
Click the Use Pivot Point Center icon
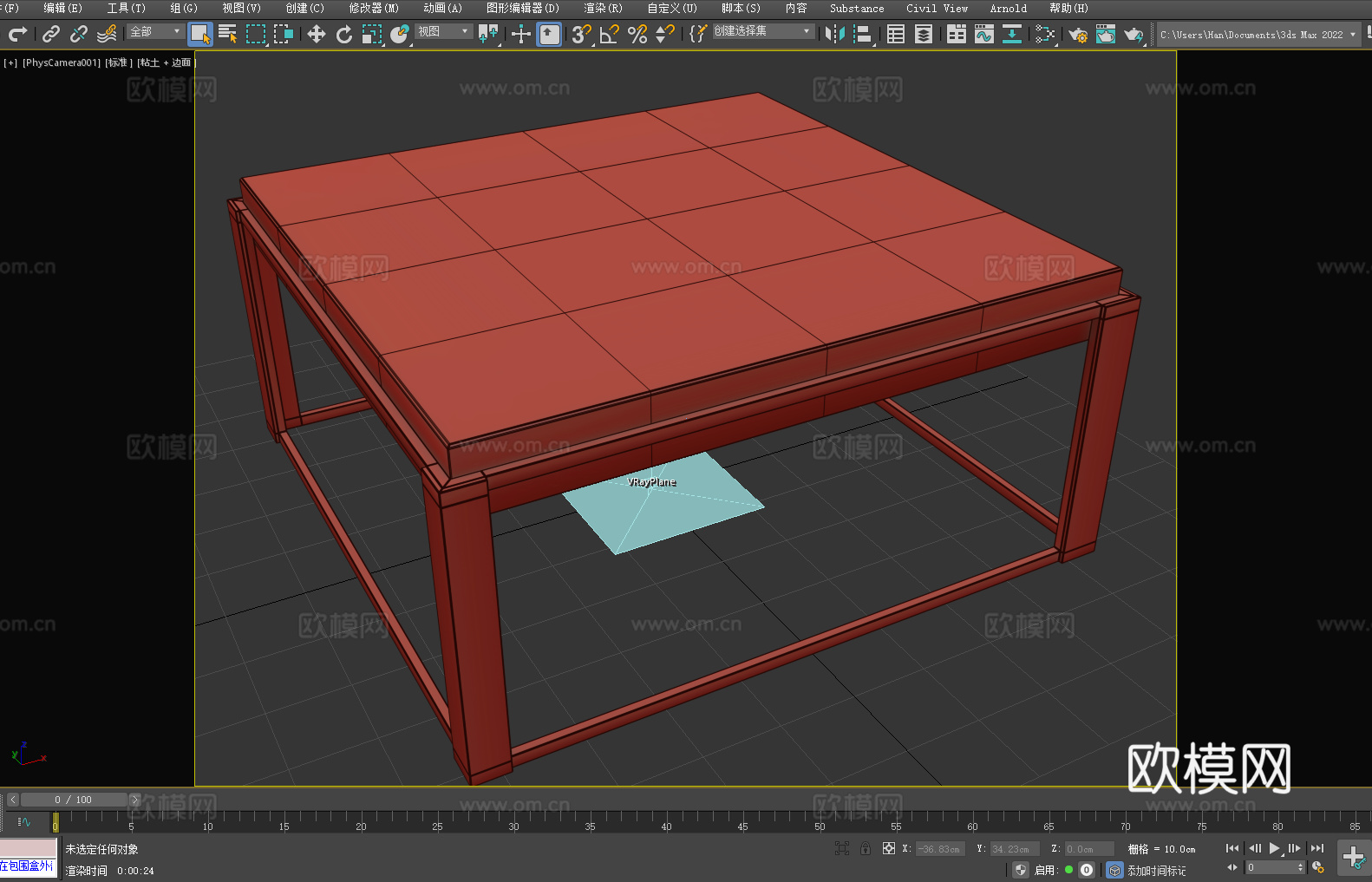point(488,34)
